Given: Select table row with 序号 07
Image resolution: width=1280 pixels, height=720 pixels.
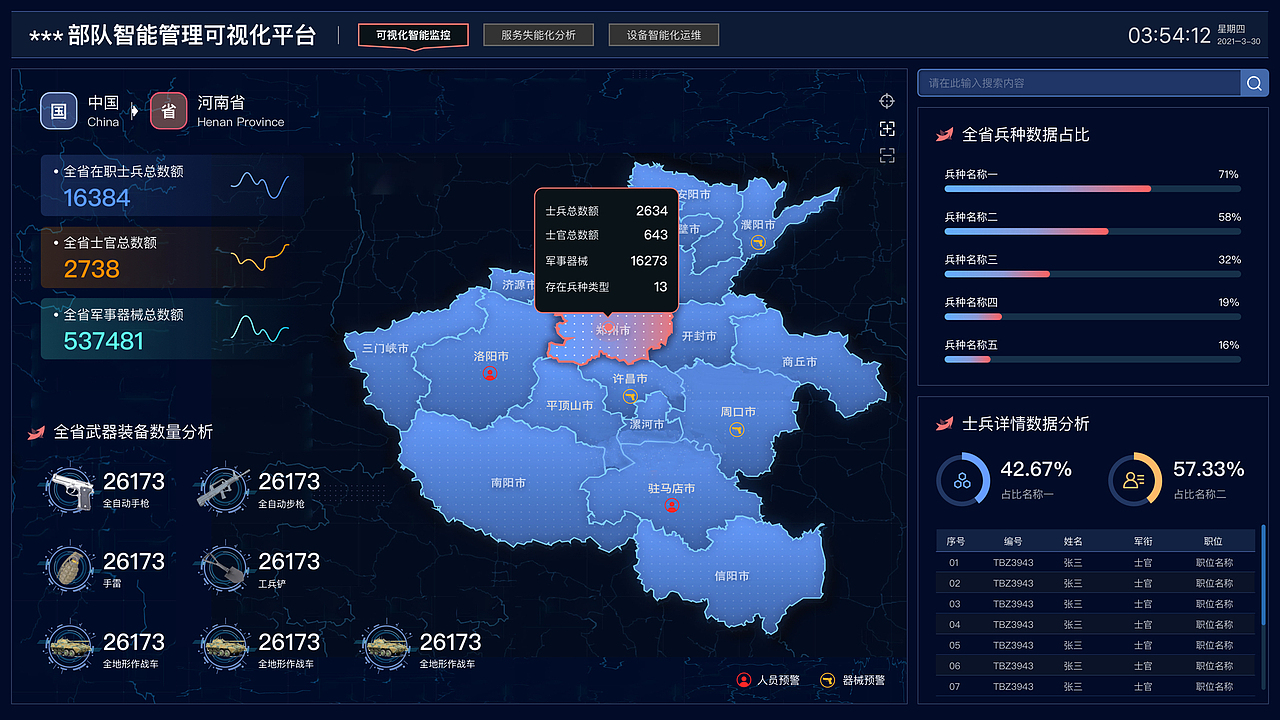Looking at the screenshot, I should (1095, 686).
